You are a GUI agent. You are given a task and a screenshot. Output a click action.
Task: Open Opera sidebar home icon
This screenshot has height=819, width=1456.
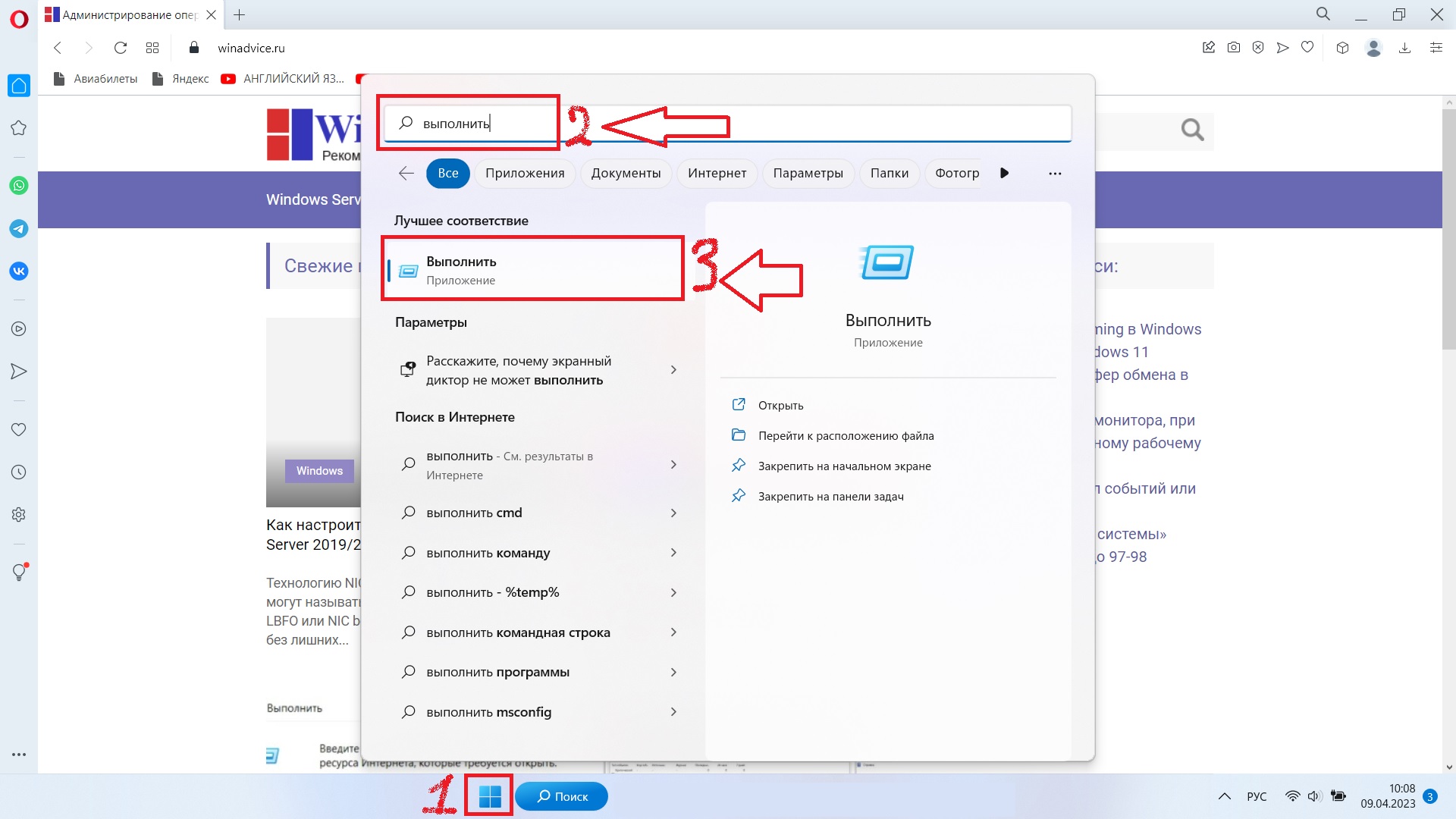coord(19,86)
